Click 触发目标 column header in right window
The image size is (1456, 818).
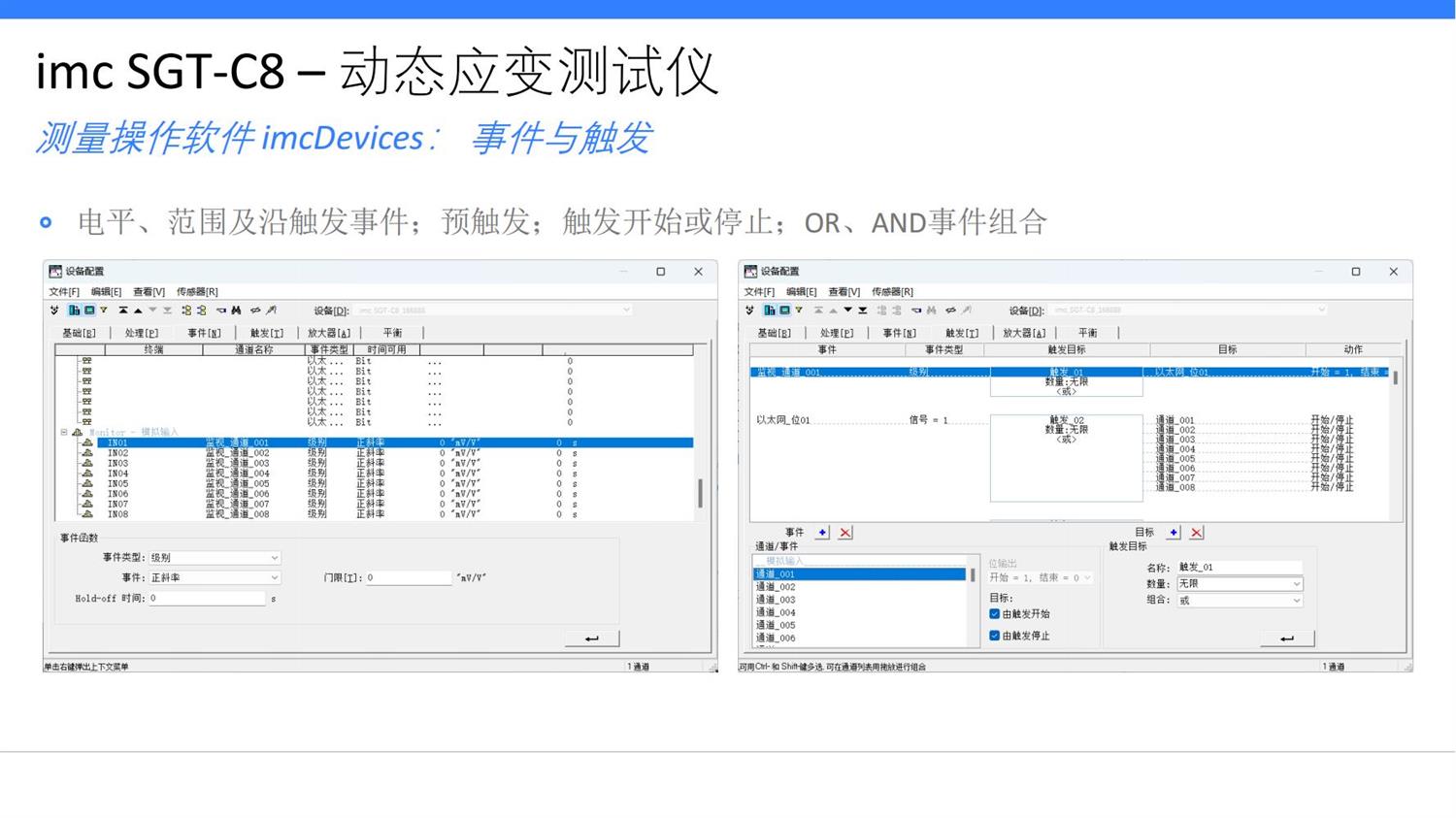point(1066,349)
